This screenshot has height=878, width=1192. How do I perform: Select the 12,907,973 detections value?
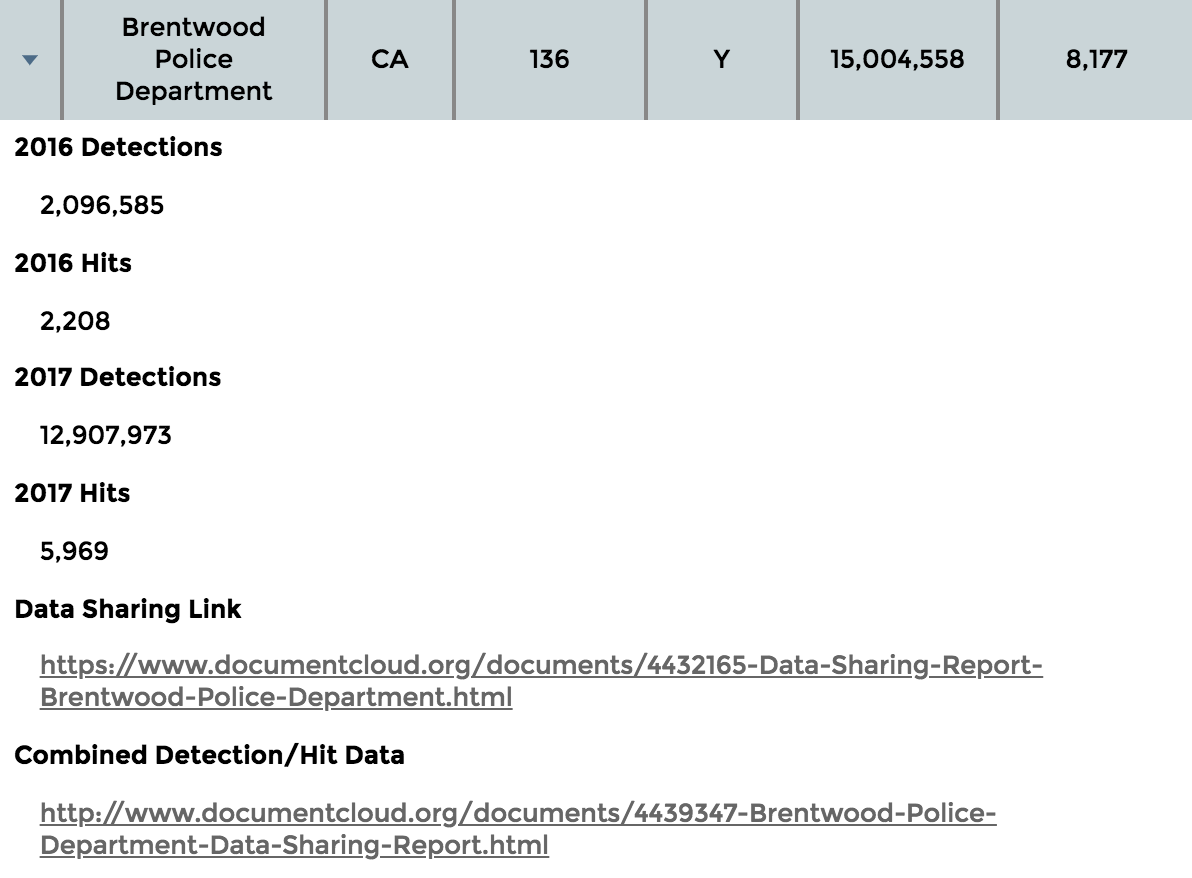coord(106,435)
